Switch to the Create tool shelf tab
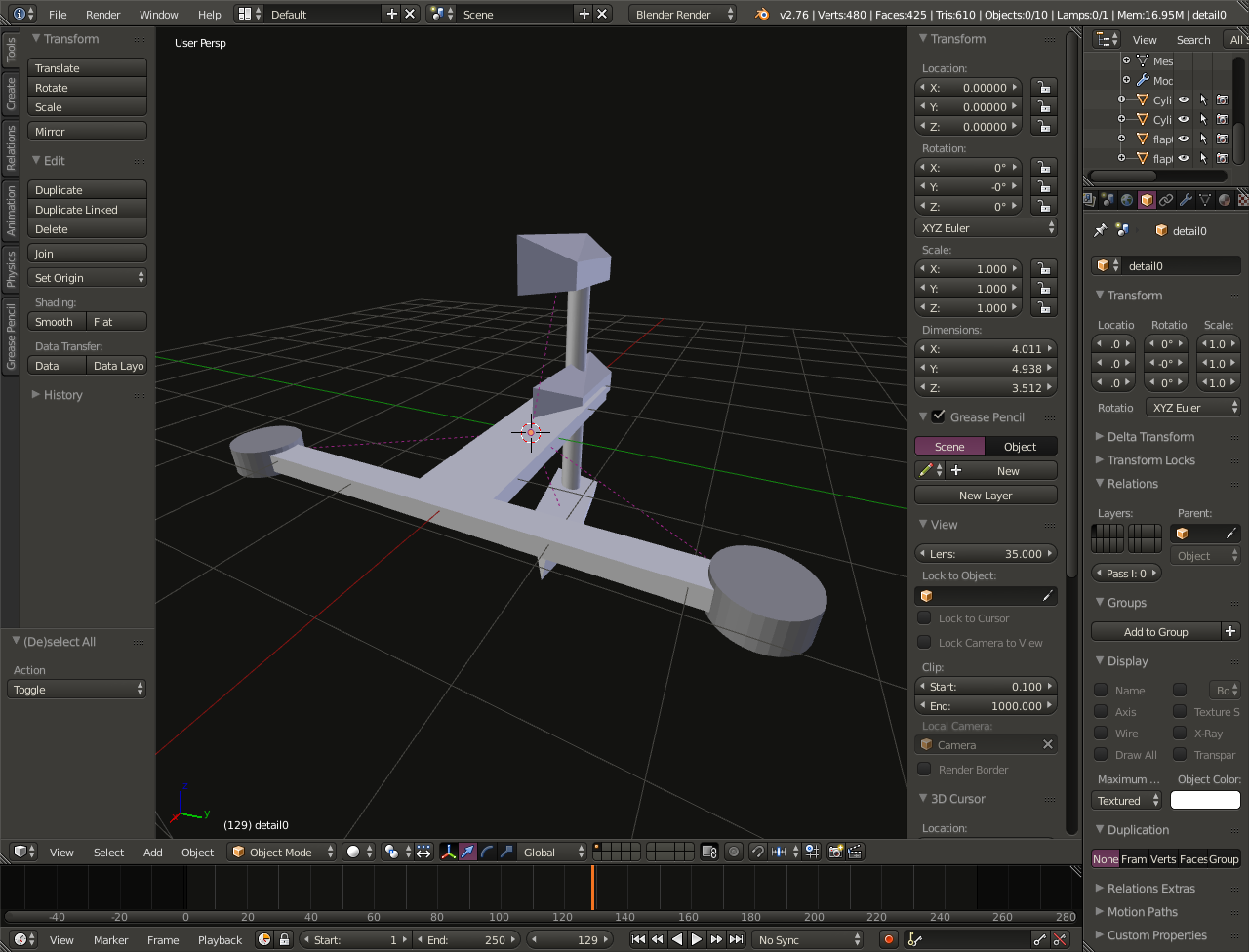 11,94
